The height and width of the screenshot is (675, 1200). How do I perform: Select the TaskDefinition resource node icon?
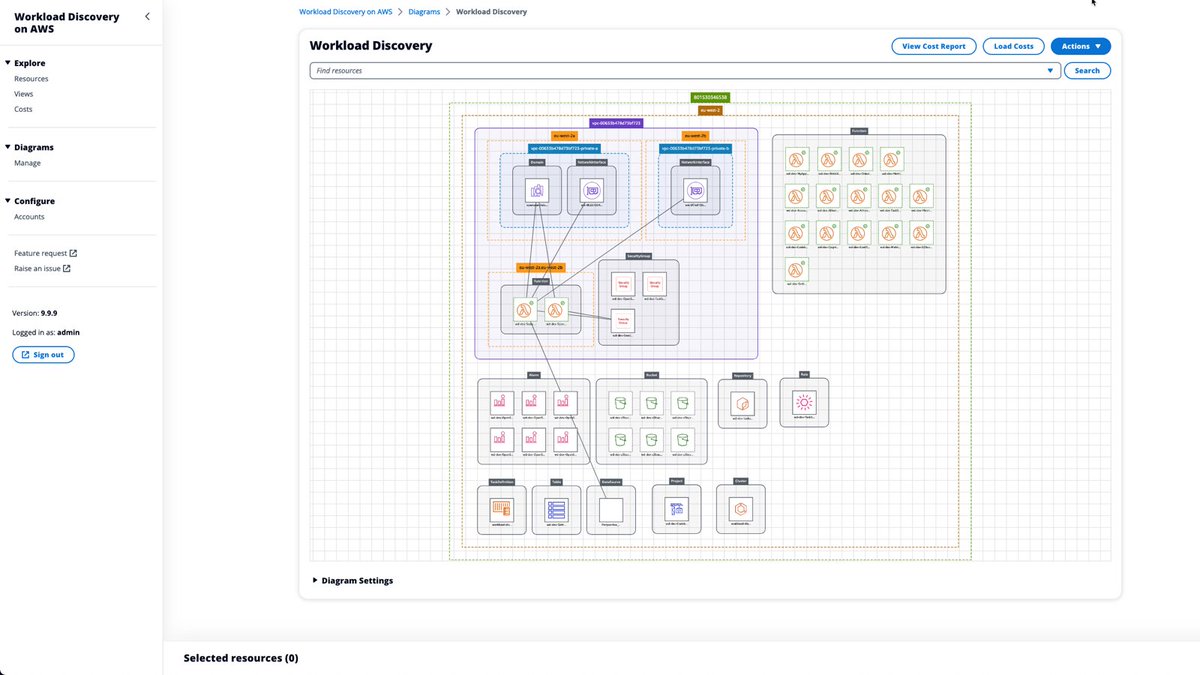tap(501, 509)
